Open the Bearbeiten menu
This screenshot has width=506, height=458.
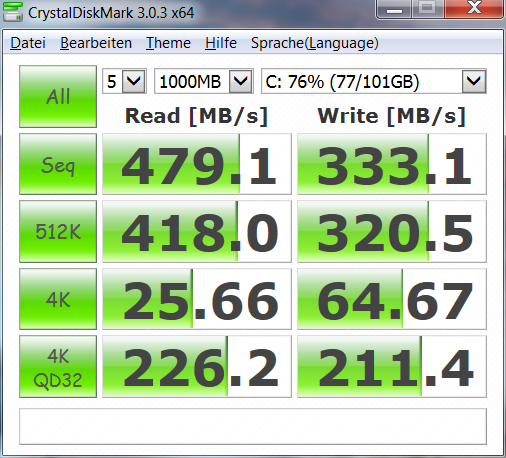(x=96, y=43)
